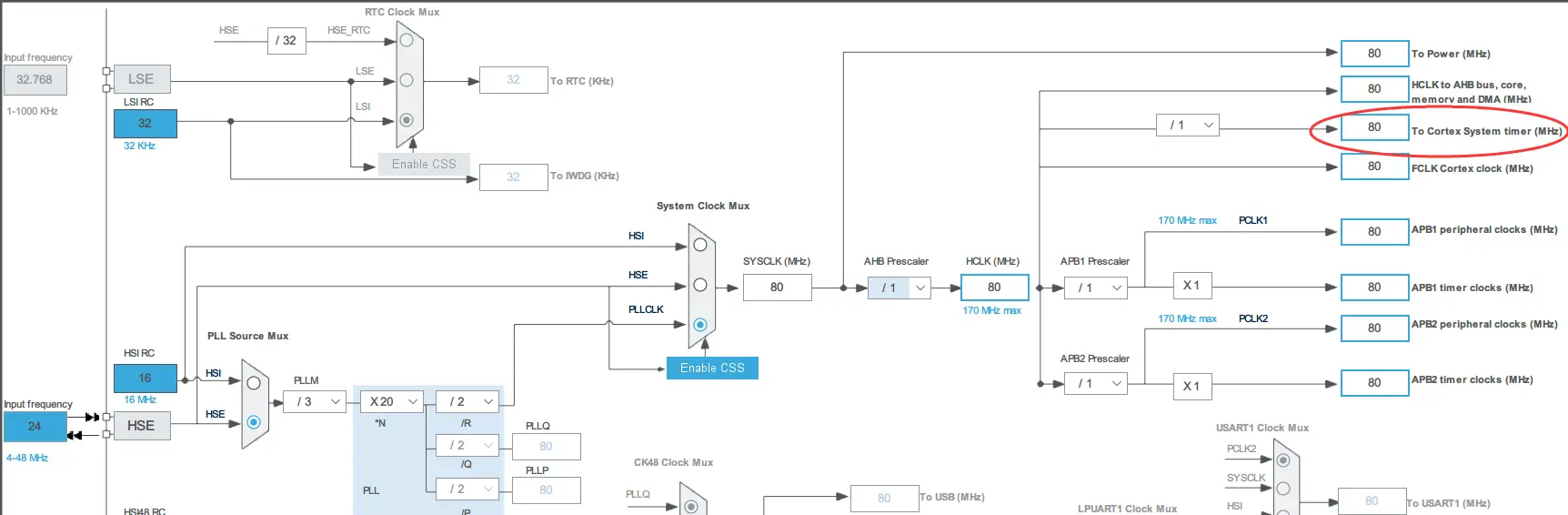Select SYSCLK in the USART1 Clock Mux
The width and height of the screenshot is (1568, 515).
(1282, 489)
